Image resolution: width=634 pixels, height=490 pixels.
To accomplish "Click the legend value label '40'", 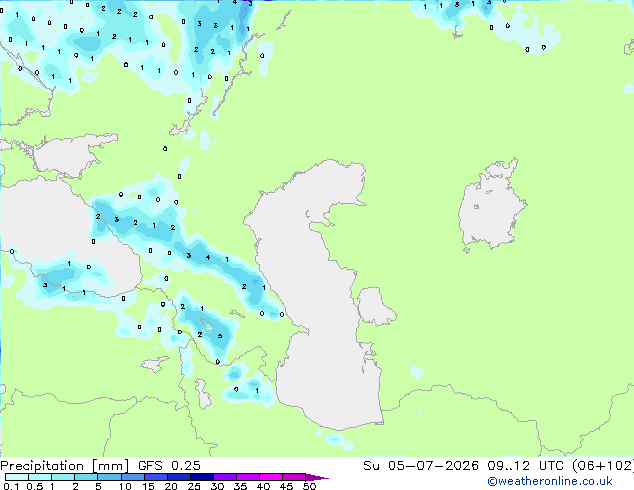I will coord(264,486).
